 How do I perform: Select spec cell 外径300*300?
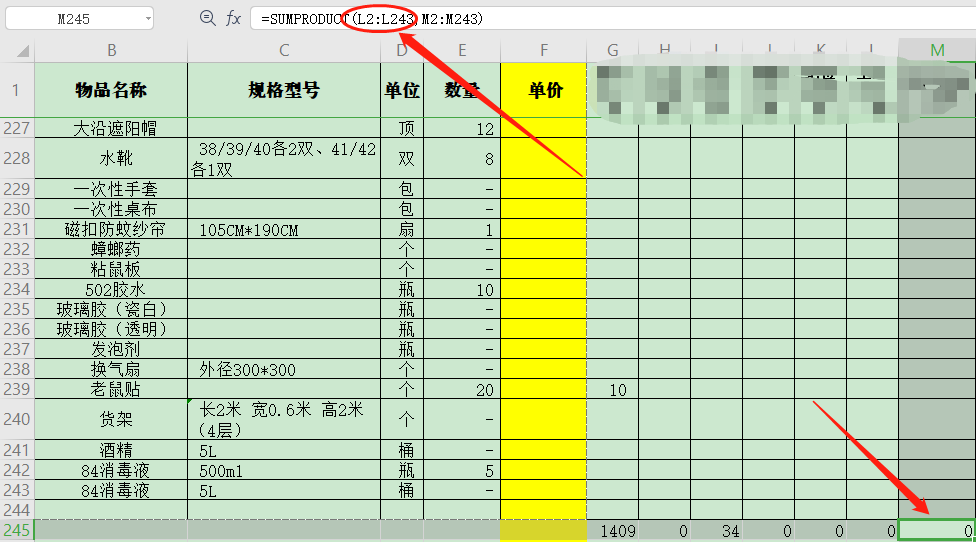284,369
